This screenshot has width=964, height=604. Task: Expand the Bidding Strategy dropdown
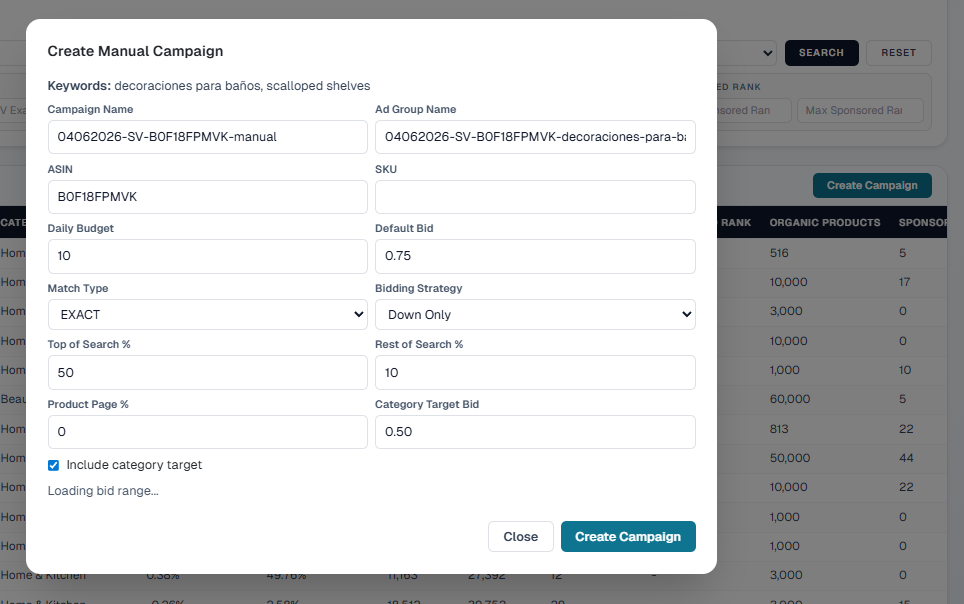pos(535,314)
